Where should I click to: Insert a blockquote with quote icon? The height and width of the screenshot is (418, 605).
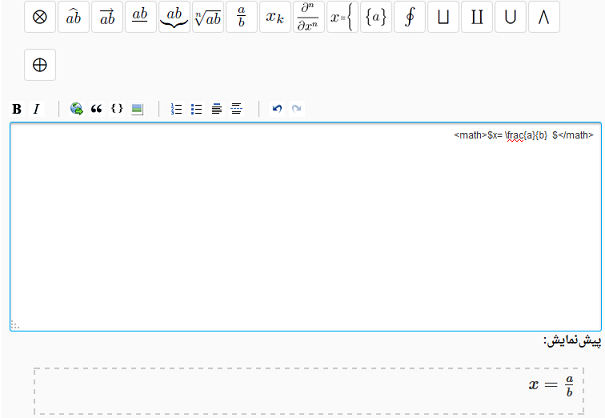(x=97, y=109)
